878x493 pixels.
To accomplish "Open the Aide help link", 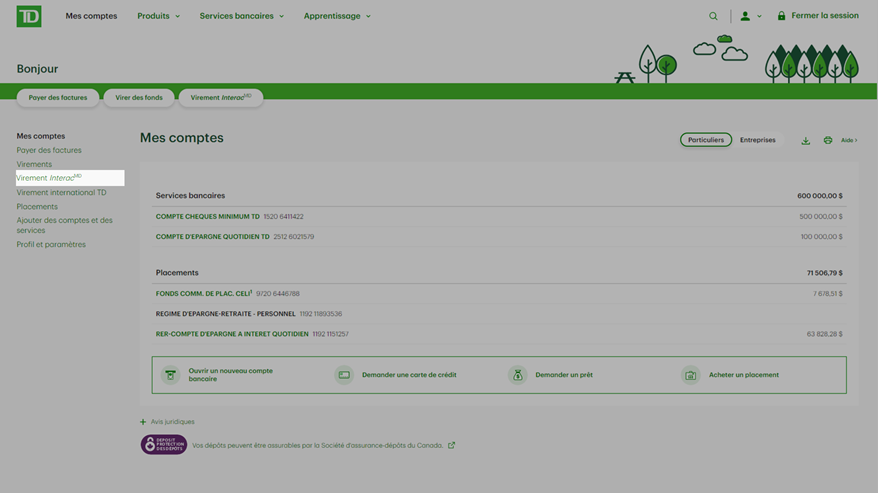I will [x=849, y=140].
